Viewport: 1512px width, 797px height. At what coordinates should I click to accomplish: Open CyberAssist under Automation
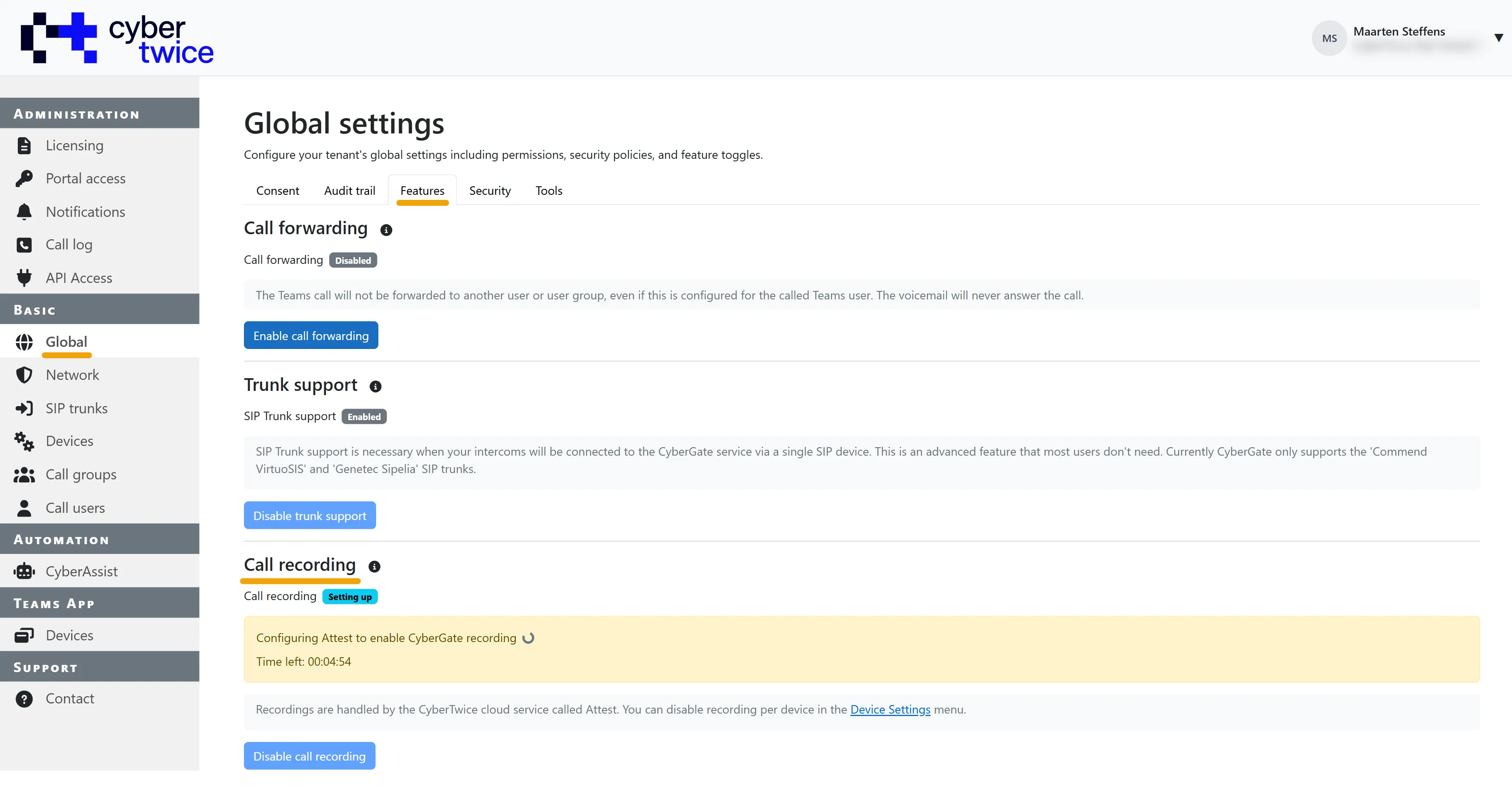(100, 572)
